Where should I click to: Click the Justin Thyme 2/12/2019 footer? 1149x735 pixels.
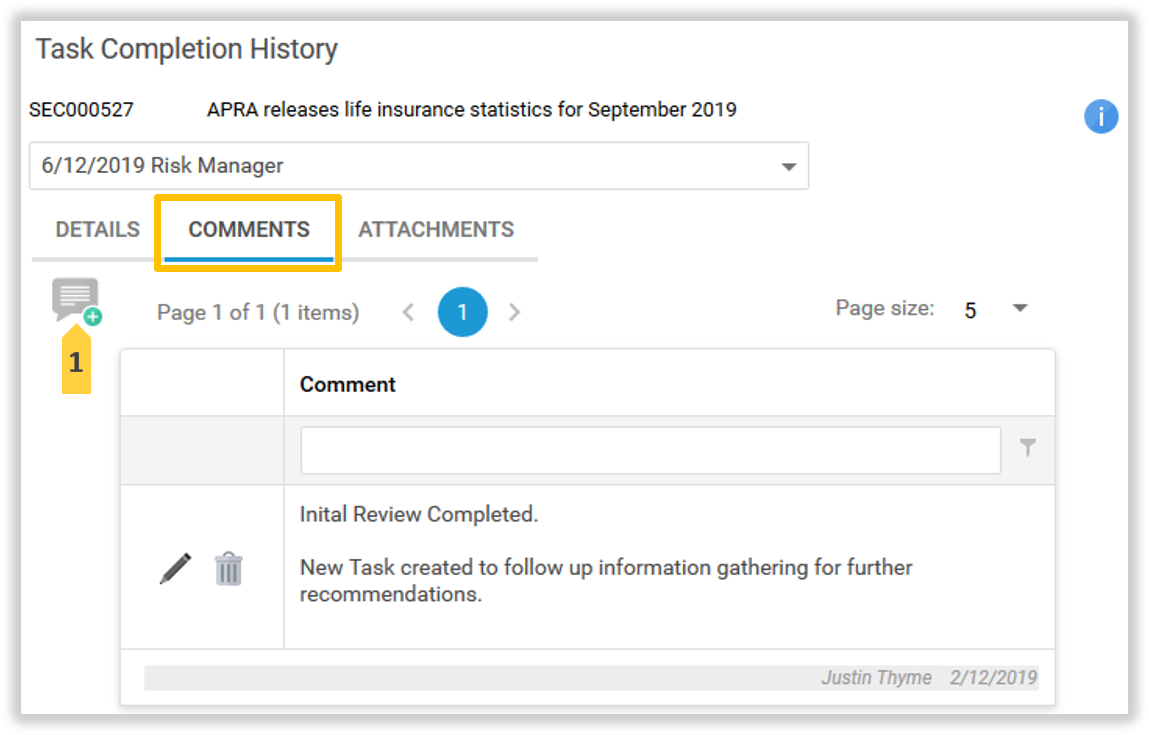pyautogui.click(x=928, y=678)
